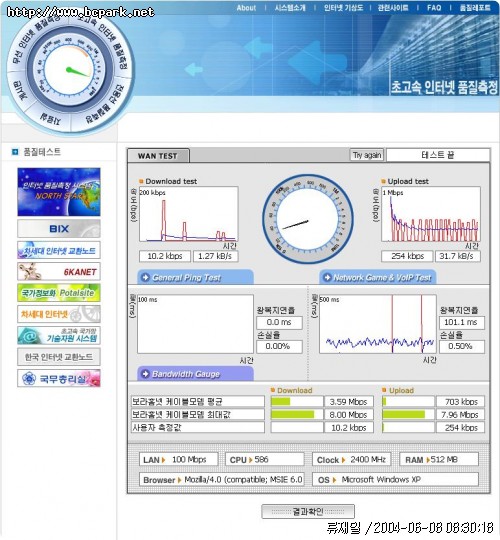Click the 테스트 끝 status field
This screenshot has height=540, width=500.
[x=438, y=155]
